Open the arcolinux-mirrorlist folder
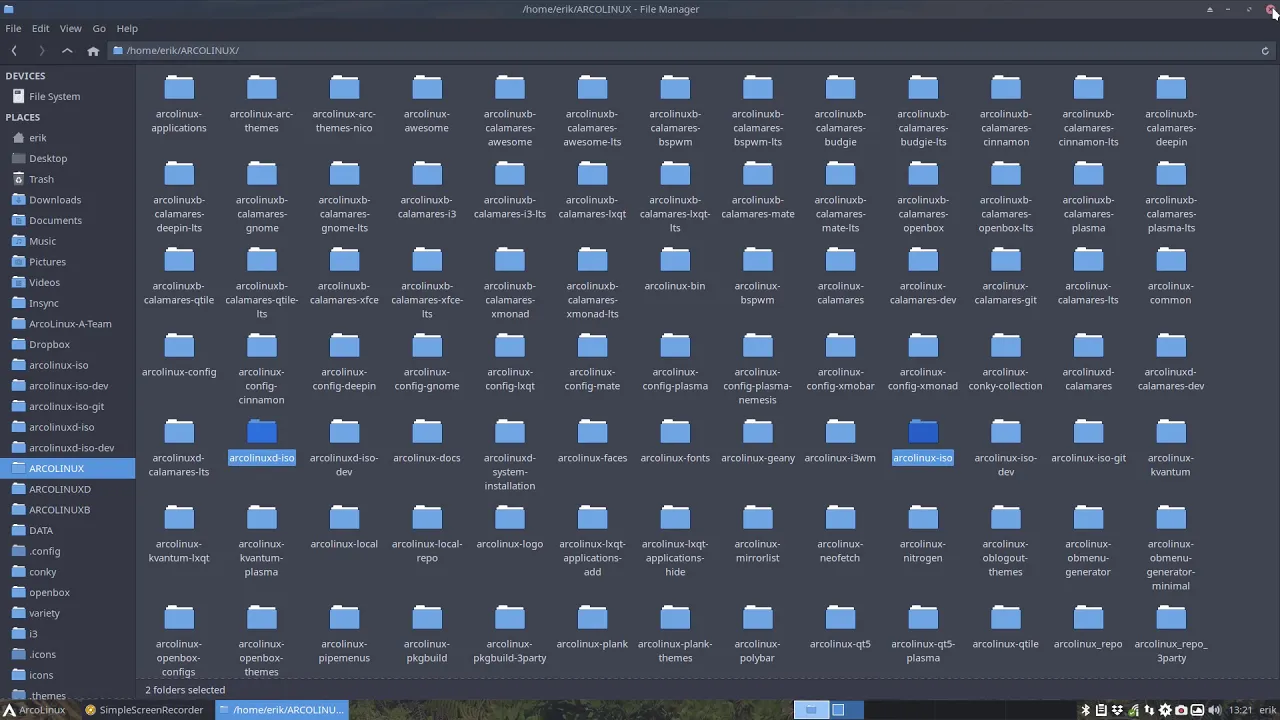 [x=758, y=534]
